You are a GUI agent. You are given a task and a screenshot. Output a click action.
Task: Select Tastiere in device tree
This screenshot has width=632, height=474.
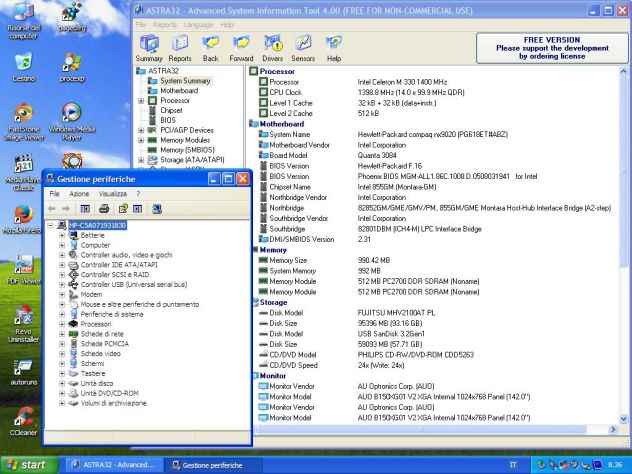coord(93,374)
